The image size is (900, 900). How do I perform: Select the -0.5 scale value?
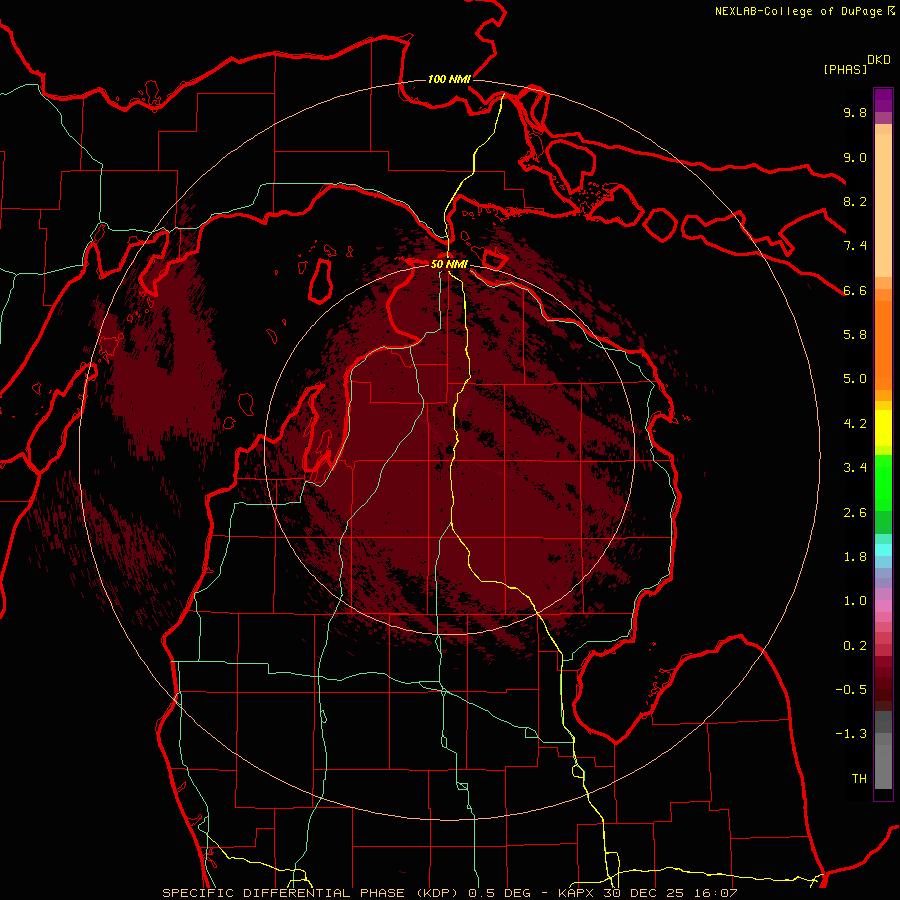851,690
